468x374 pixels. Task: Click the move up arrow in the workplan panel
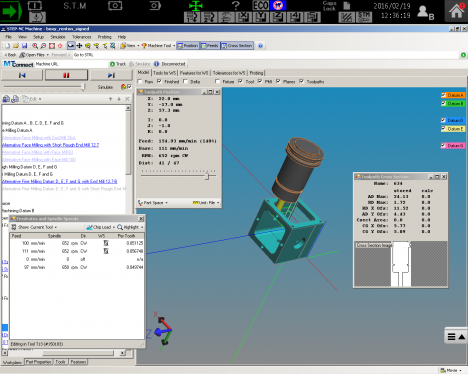pos(110,99)
